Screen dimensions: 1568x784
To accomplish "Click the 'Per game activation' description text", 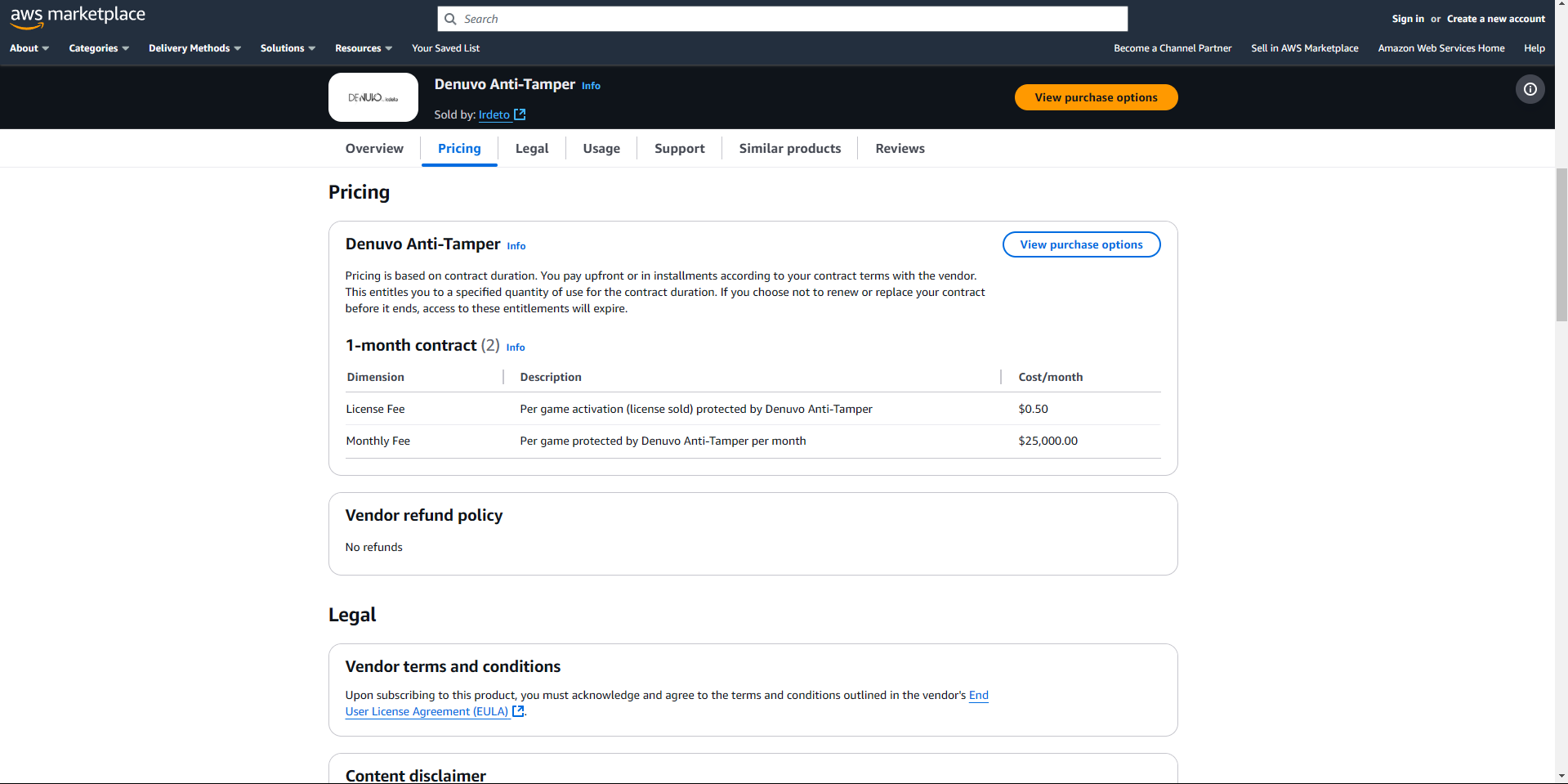I will 696,409.
